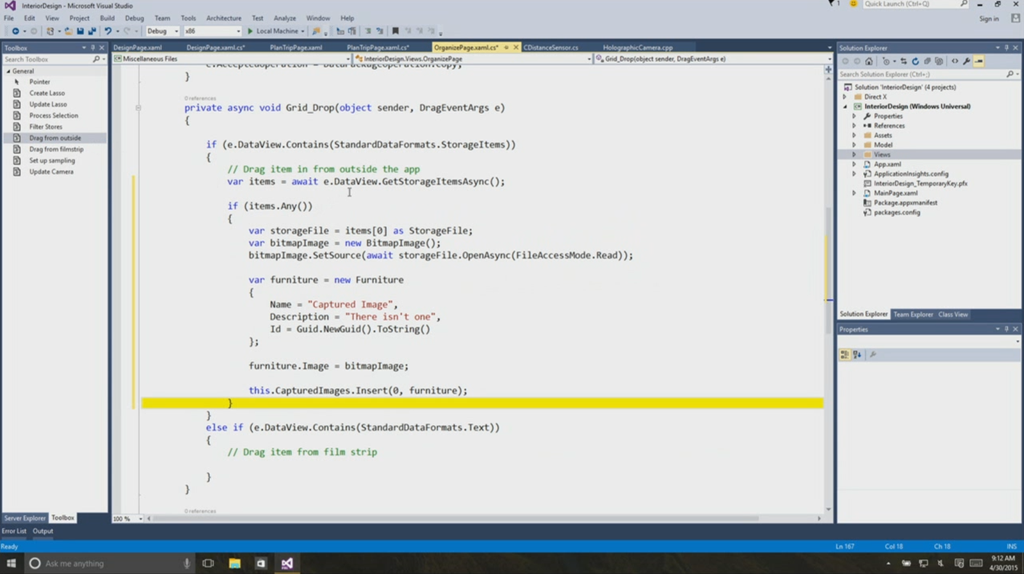Switch to PlanTripPage.xaml.cs tab
This screenshot has width=1024, height=574.
coord(377,48)
